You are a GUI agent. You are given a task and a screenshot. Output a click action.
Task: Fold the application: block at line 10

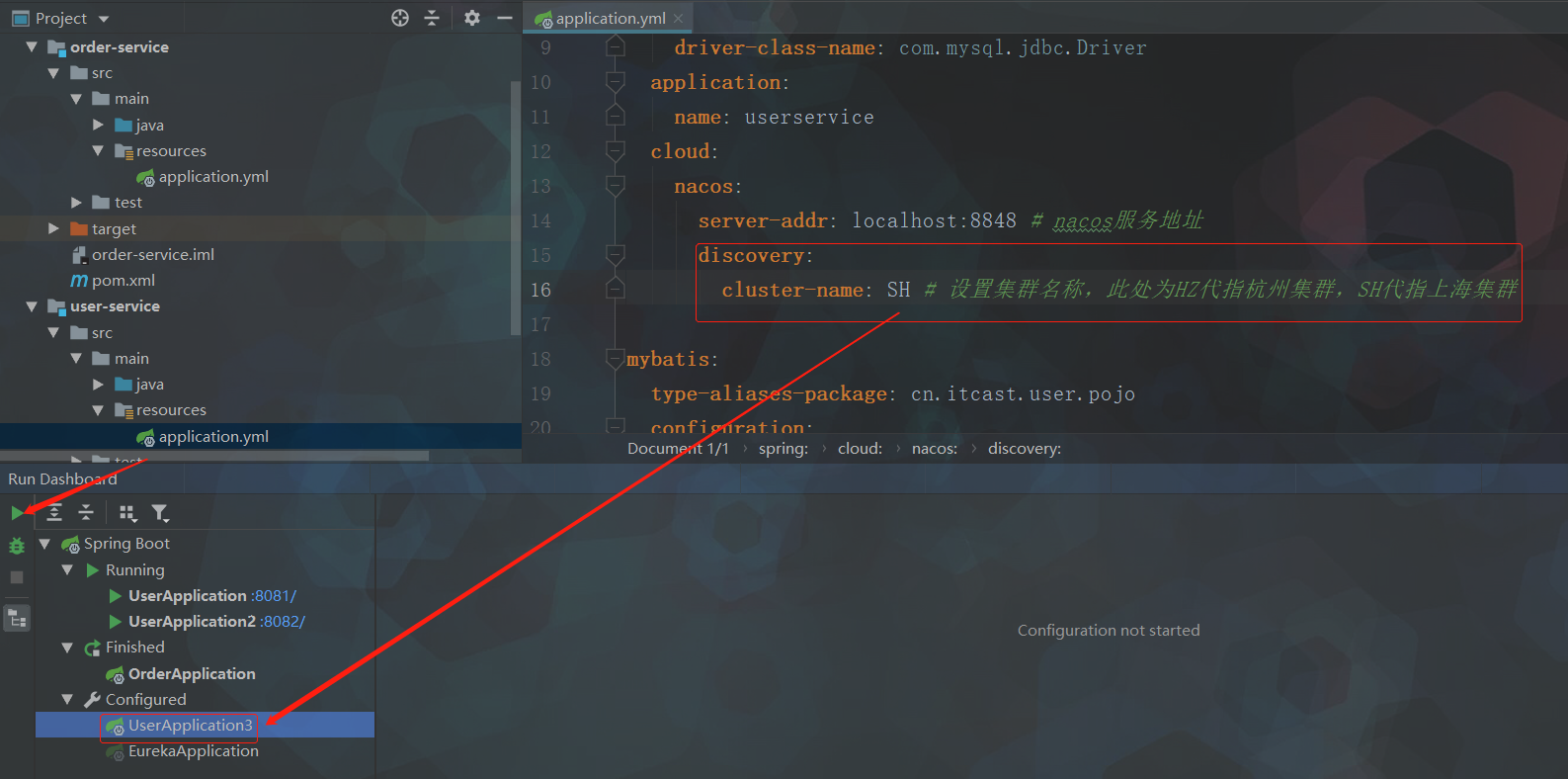coord(615,82)
